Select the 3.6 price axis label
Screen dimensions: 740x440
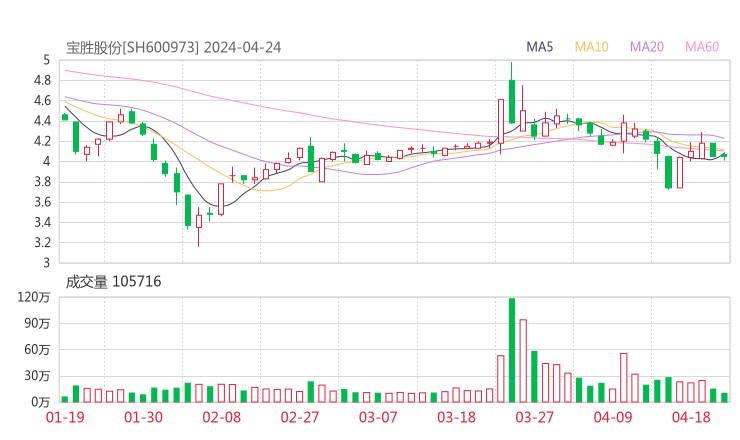click(x=42, y=202)
